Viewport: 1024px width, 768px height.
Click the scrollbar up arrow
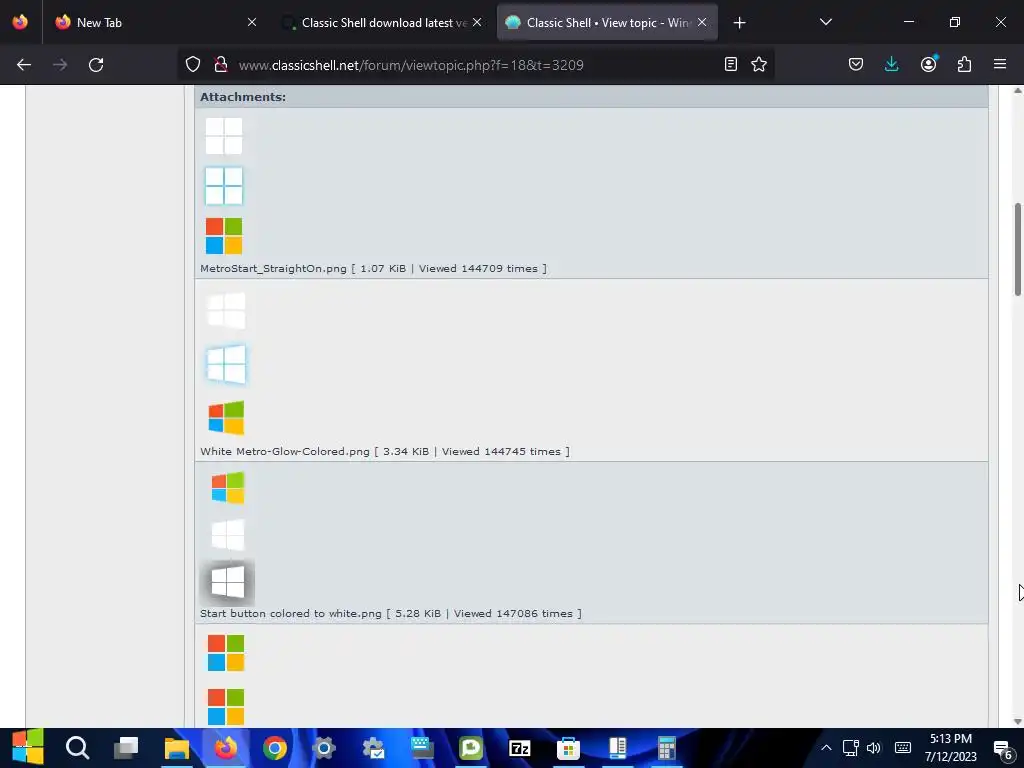point(1017,91)
